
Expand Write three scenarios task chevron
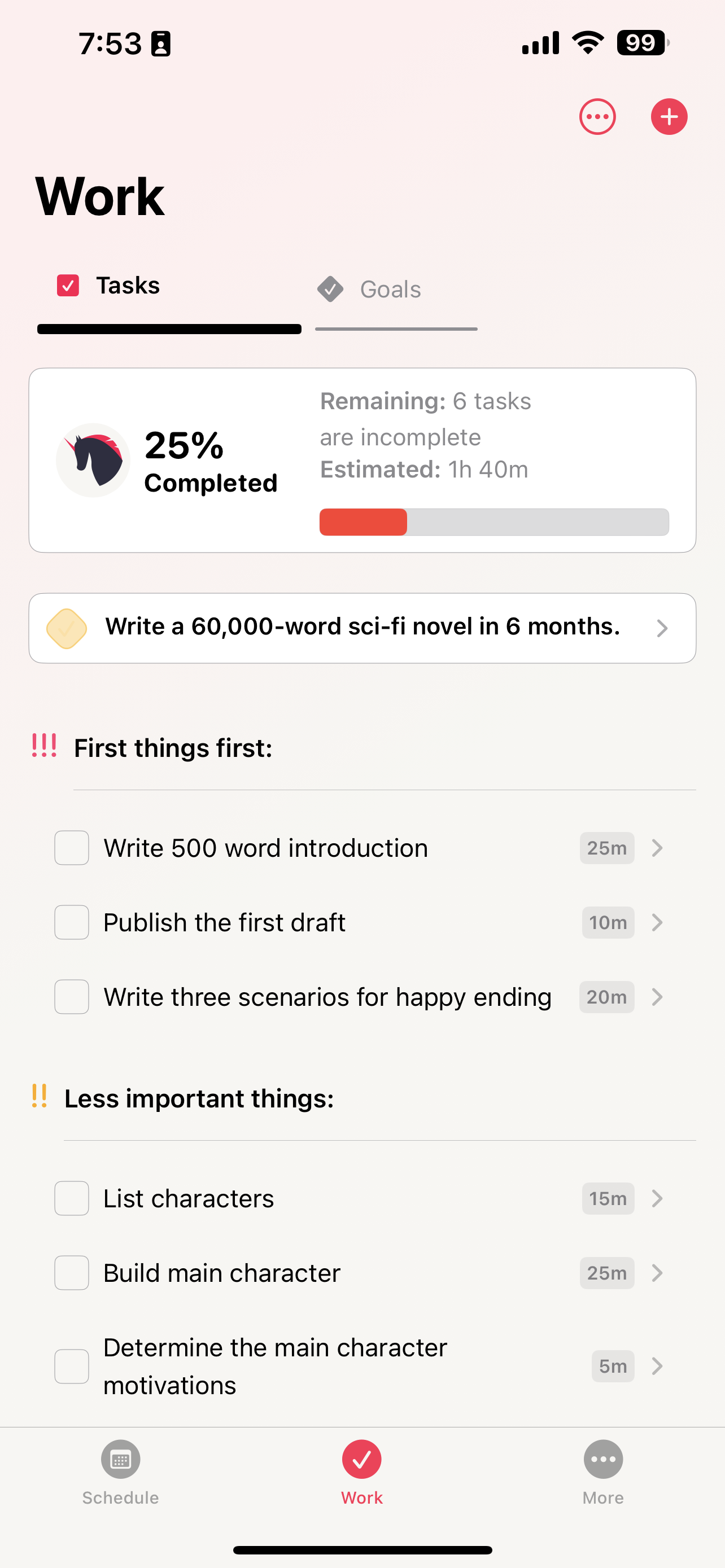(x=657, y=997)
